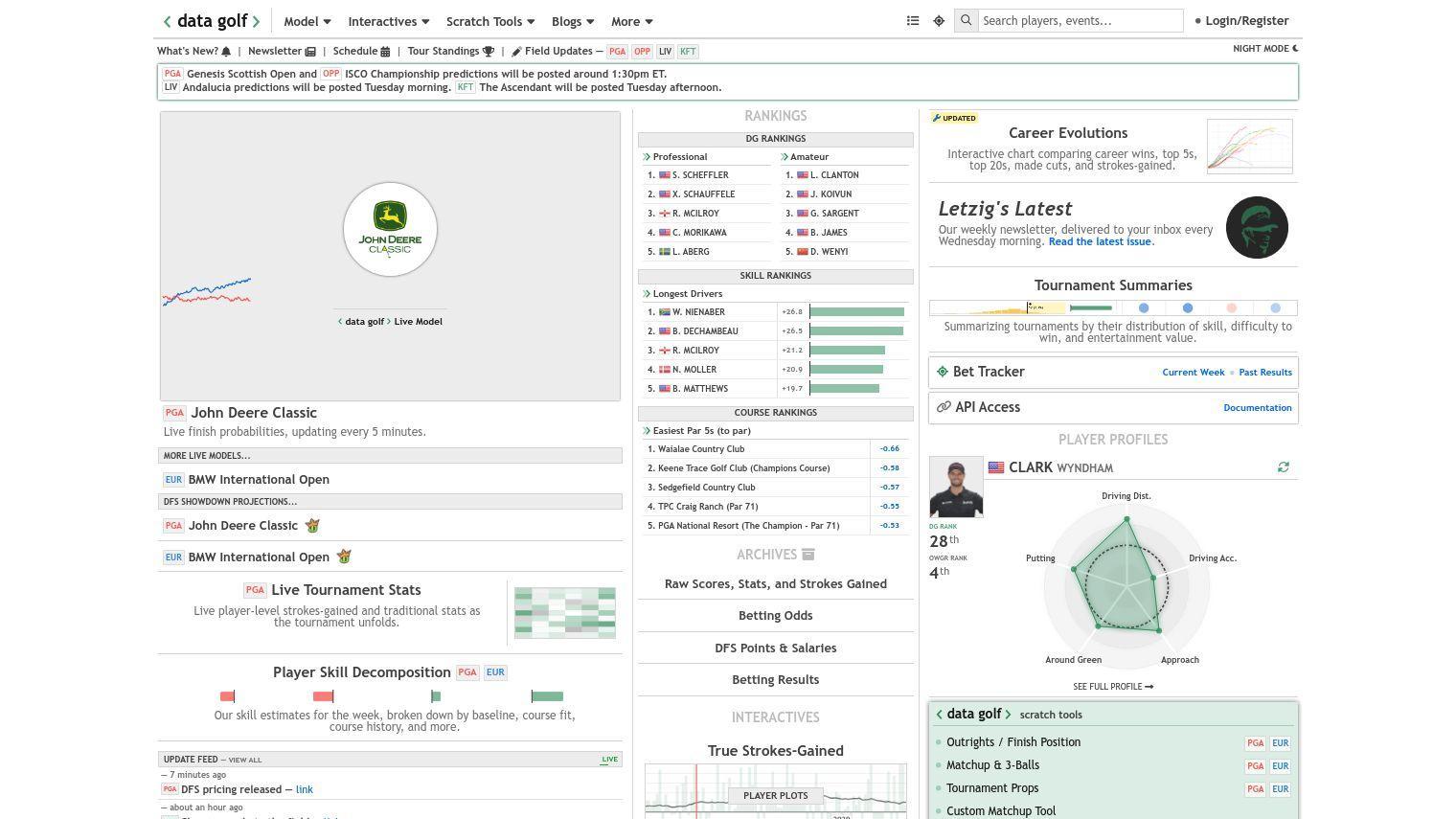Toggle the Longest Drivers skill category
Viewport: 1456px width, 819px height.
[x=683, y=294]
